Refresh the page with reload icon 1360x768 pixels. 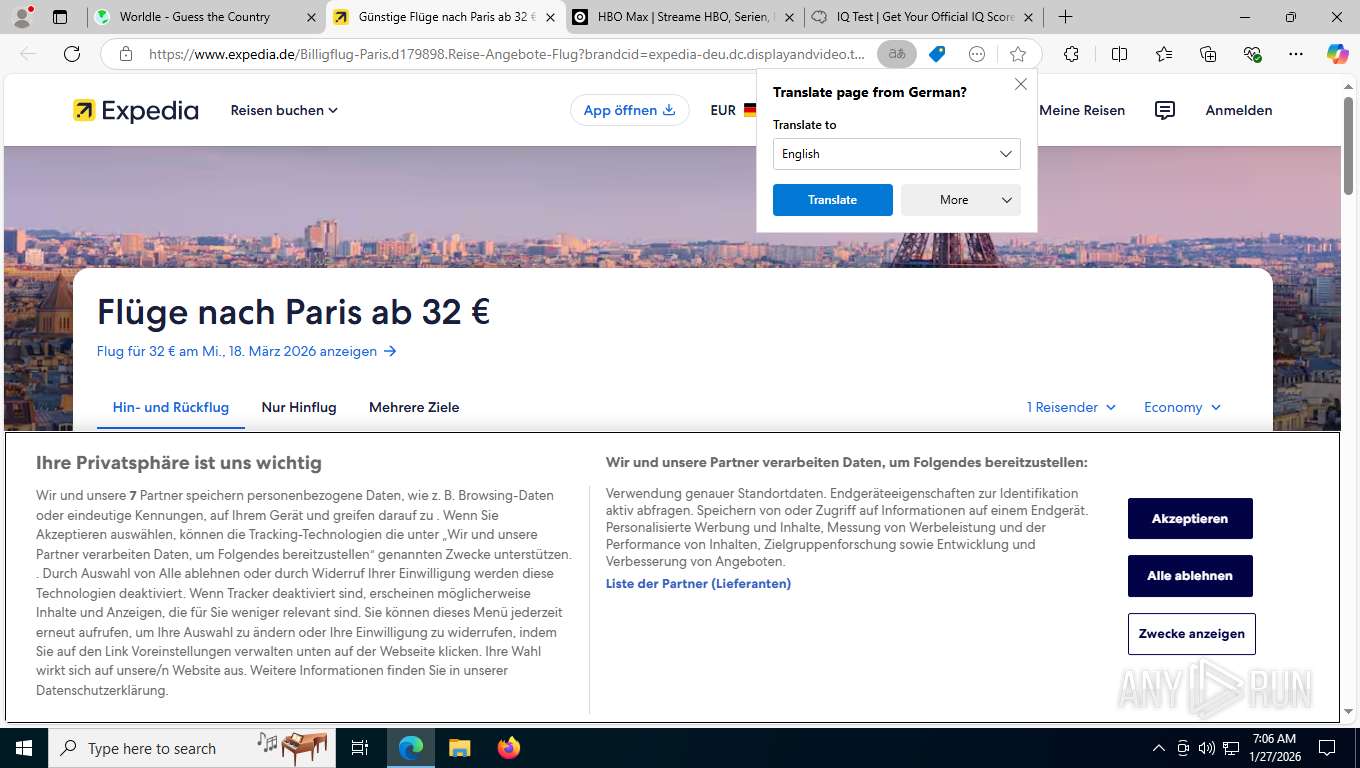(x=72, y=54)
